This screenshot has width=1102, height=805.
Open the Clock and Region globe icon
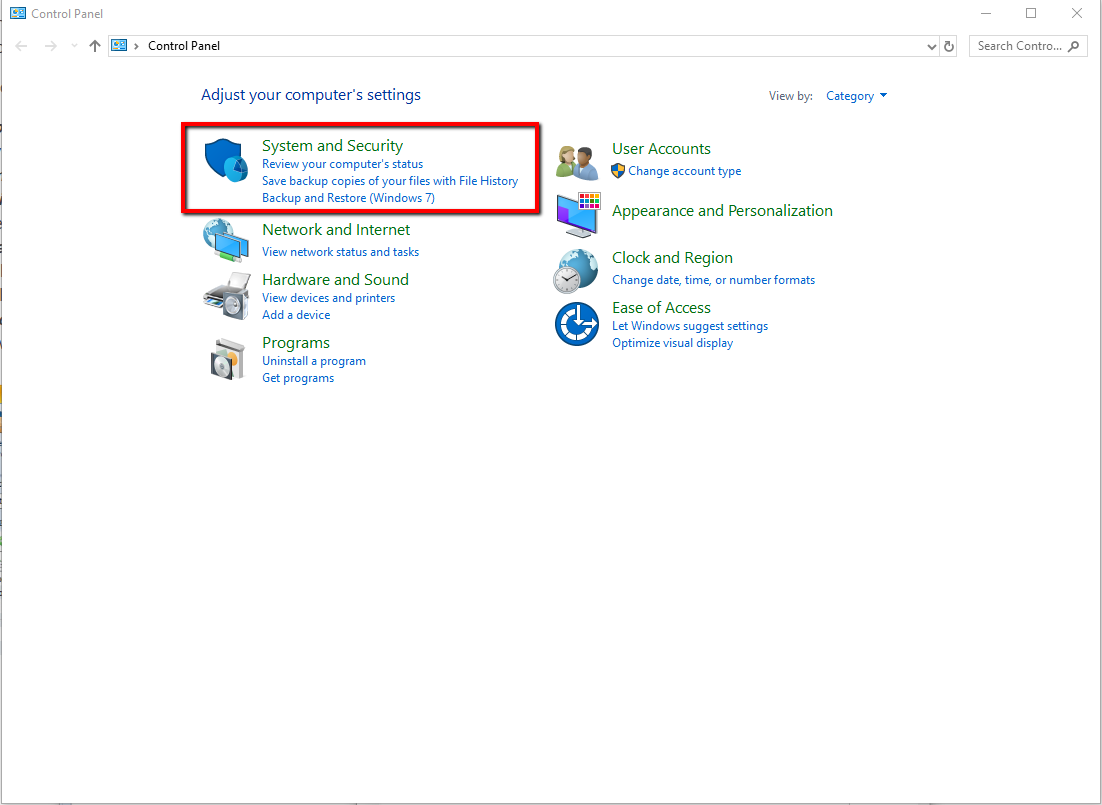point(576,271)
